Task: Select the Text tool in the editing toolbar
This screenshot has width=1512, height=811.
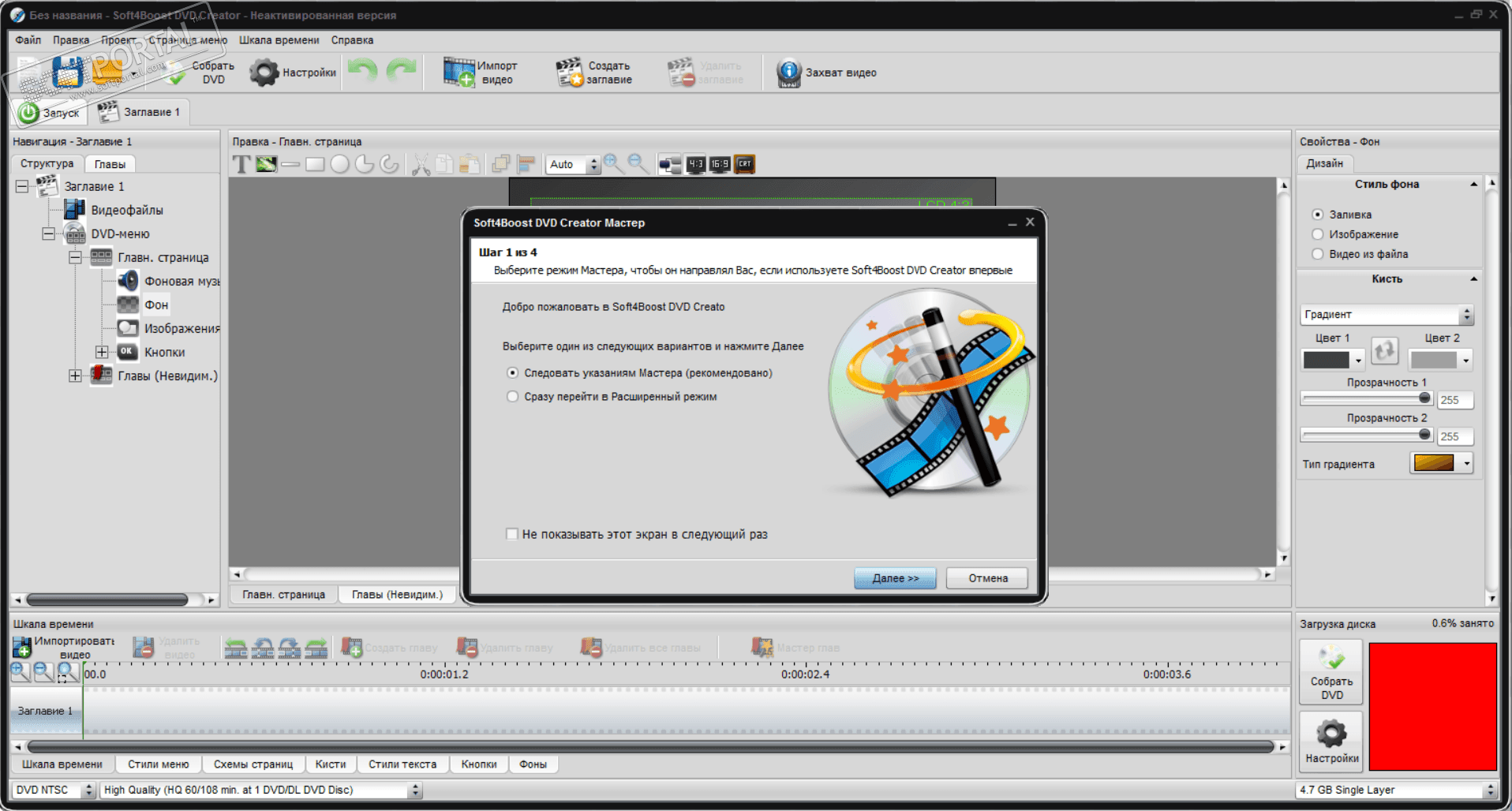Action: tap(241, 164)
